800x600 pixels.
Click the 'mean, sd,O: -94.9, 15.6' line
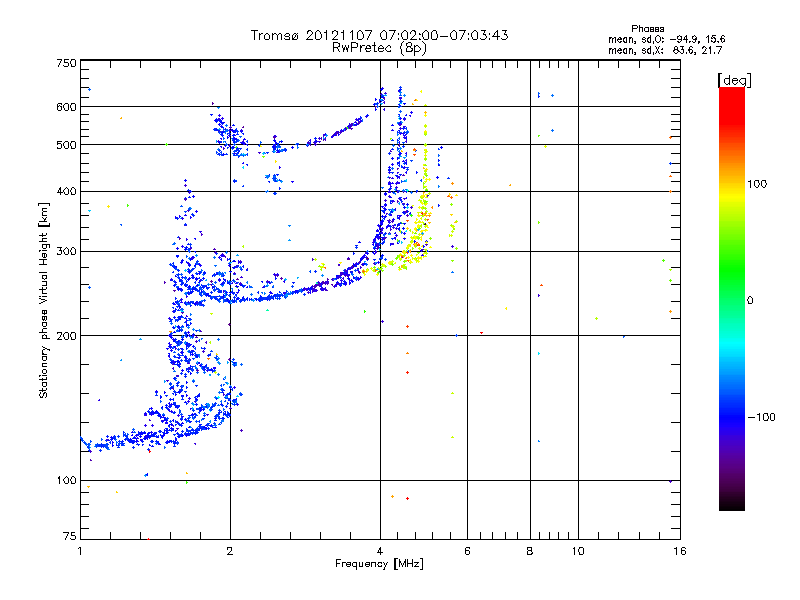coord(666,39)
